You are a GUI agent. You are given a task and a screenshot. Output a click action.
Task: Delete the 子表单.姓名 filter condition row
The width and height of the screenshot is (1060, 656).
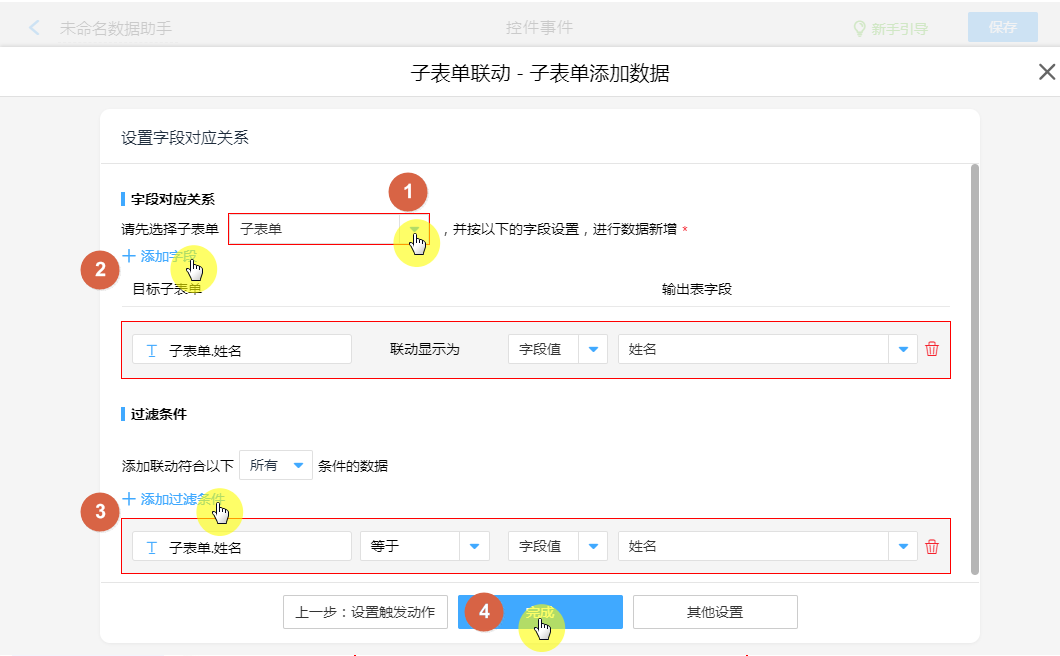[932, 546]
